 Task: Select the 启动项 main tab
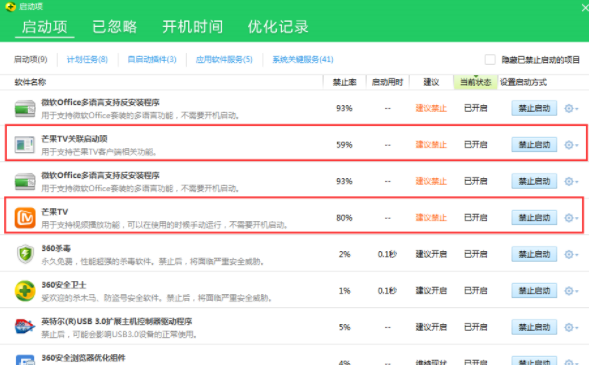click(x=45, y=27)
